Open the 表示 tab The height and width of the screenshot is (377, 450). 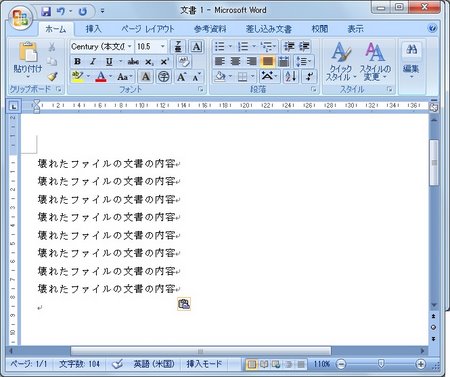coord(355,29)
